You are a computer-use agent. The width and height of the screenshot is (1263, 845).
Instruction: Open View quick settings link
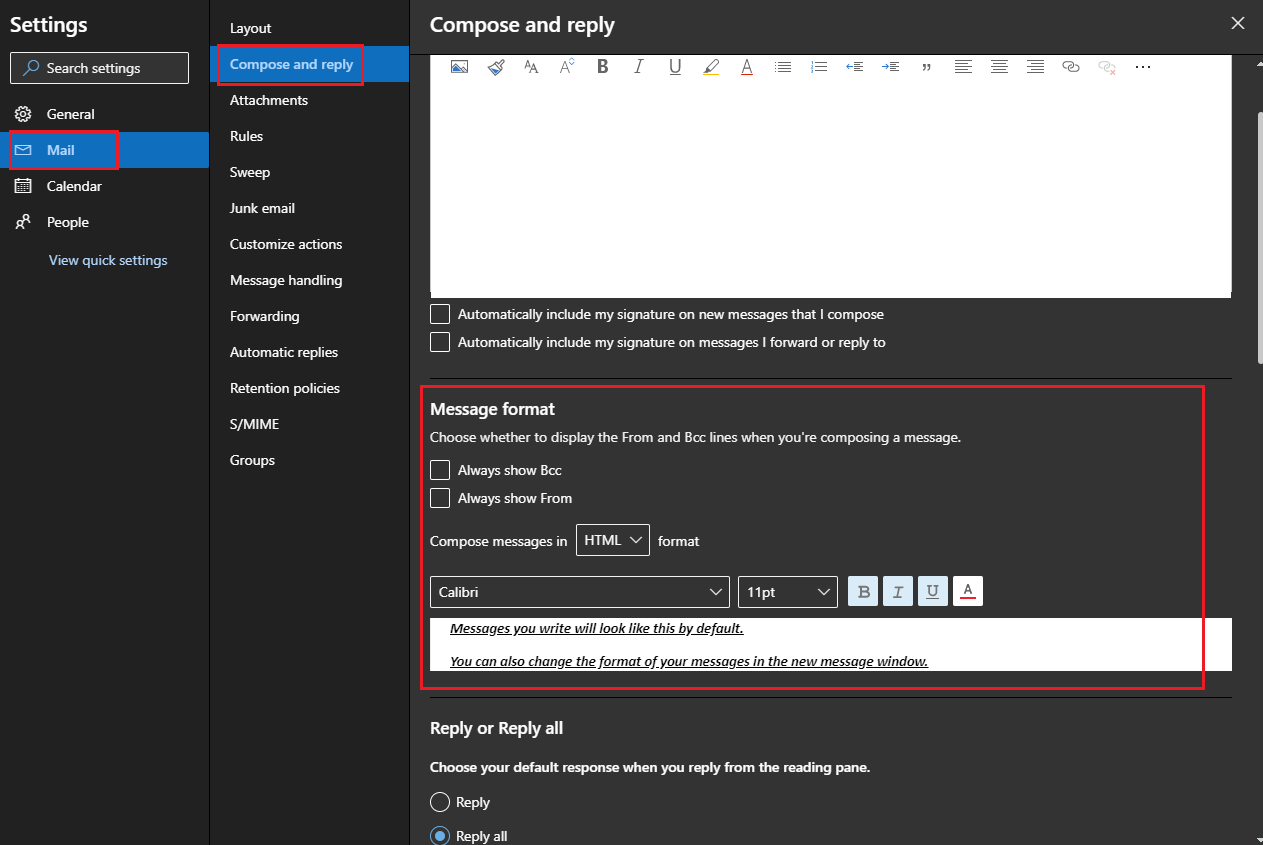click(x=107, y=260)
